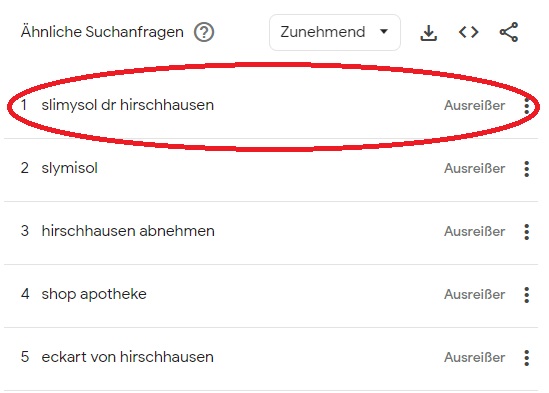549x393 pixels.
Task: Open more options for eckart von hirschhausen
Action: click(527, 358)
